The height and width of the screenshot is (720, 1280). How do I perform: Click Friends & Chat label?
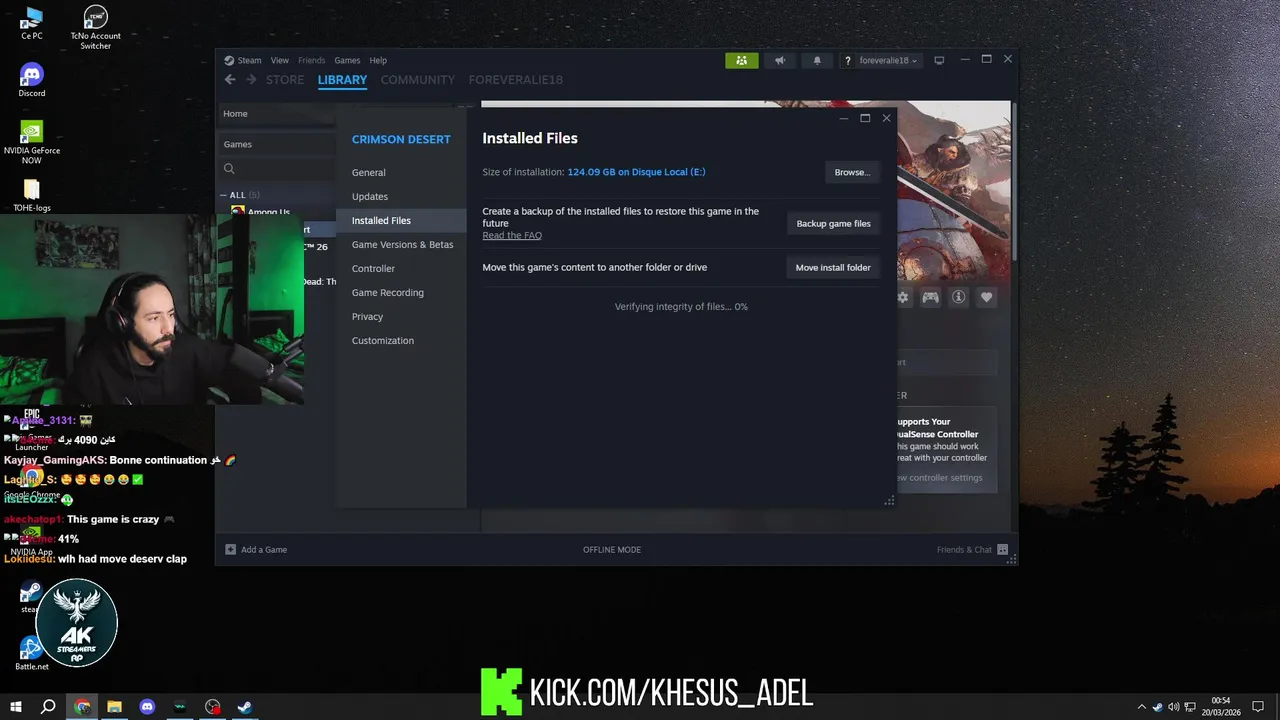point(964,549)
